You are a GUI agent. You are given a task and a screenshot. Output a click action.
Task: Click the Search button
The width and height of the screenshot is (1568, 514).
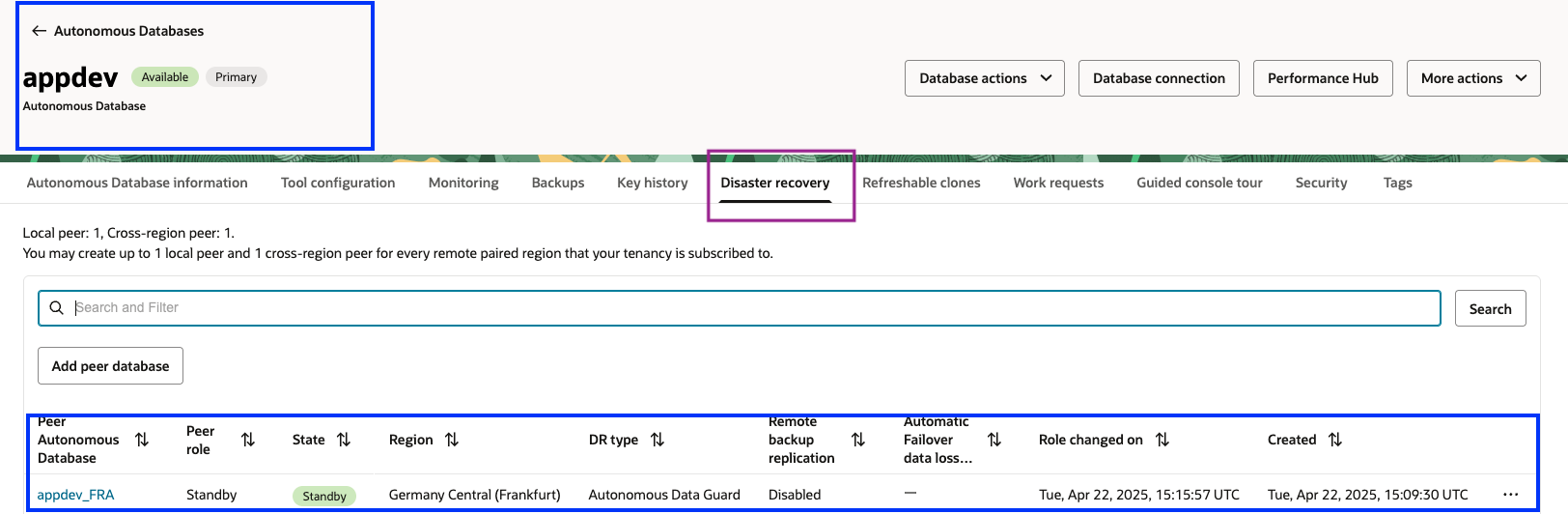click(x=1490, y=308)
